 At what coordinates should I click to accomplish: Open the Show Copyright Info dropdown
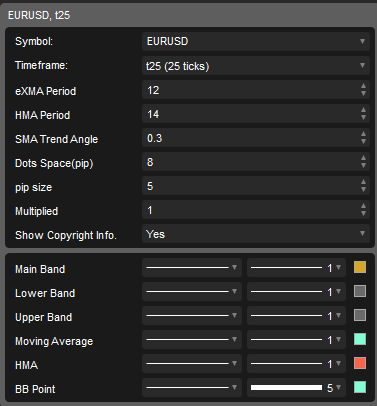[256, 234]
